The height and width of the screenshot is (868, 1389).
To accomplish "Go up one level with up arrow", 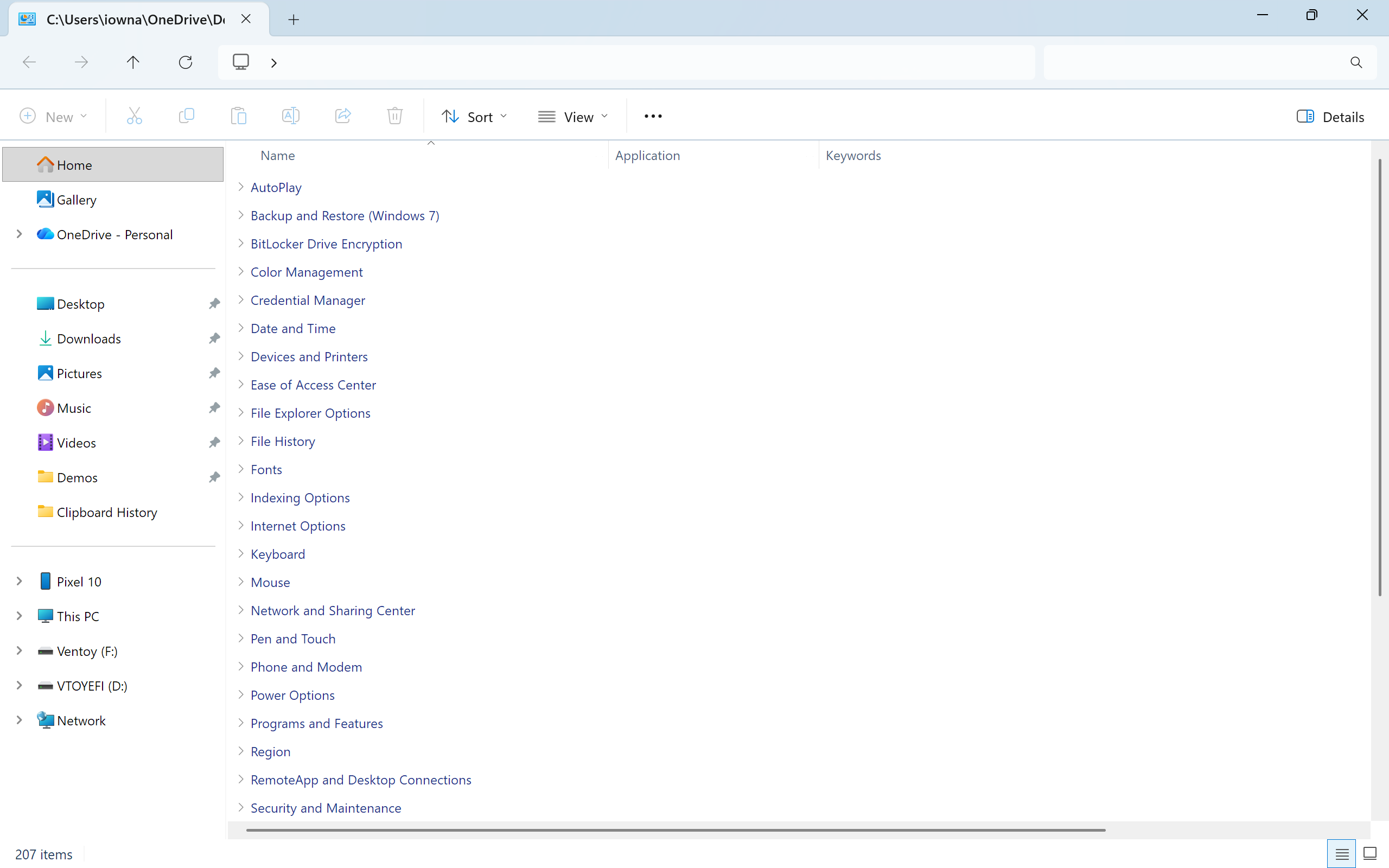I will (133, 62).
